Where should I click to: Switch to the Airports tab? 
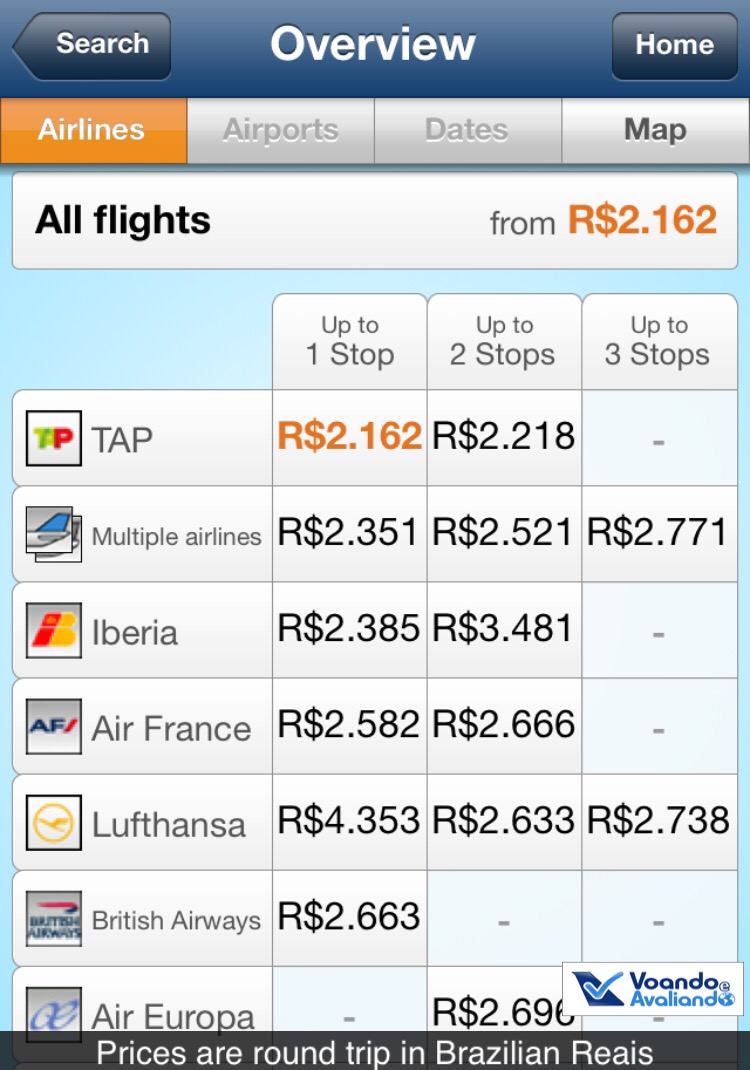point(281,130)
